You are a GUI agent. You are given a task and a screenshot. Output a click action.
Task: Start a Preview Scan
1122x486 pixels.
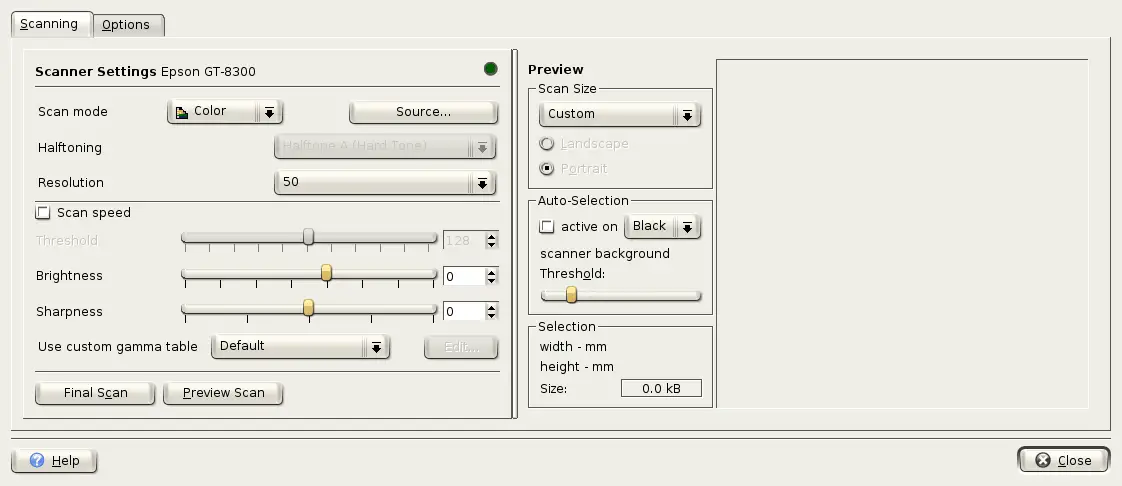click(223, 393)
